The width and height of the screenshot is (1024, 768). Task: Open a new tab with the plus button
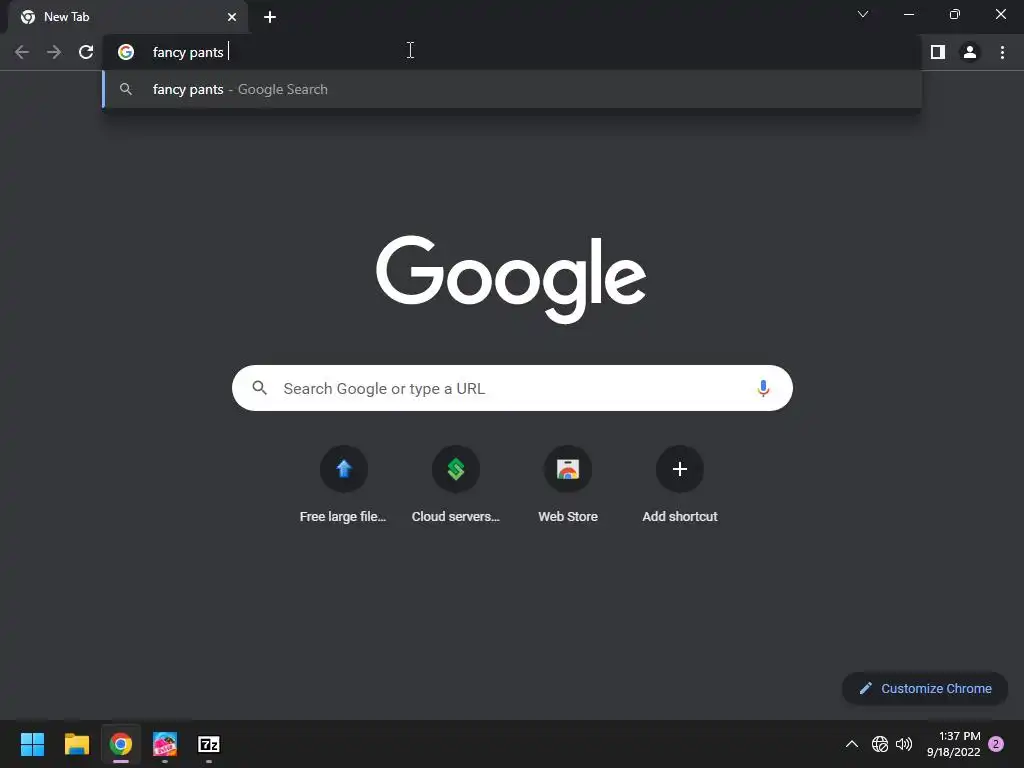pos(270,17)
